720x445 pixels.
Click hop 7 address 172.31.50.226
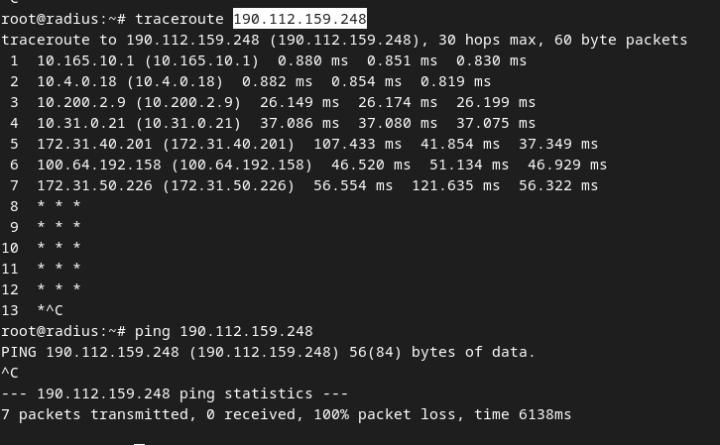pyautogui.click(x=94, y=186)
